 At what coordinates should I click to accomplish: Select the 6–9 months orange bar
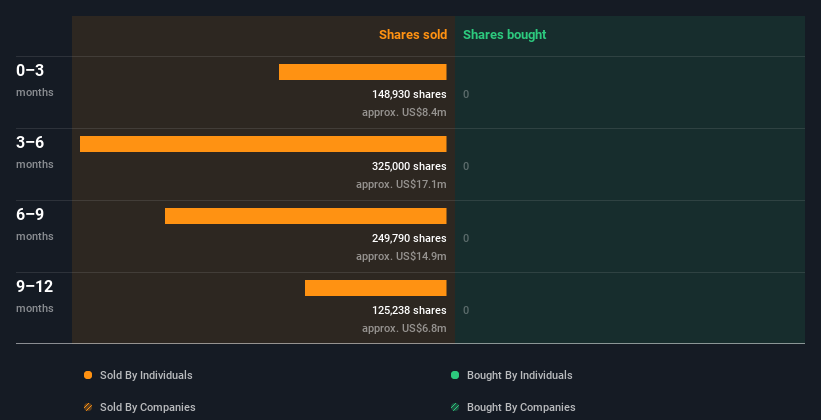click(x=306, y=216)
